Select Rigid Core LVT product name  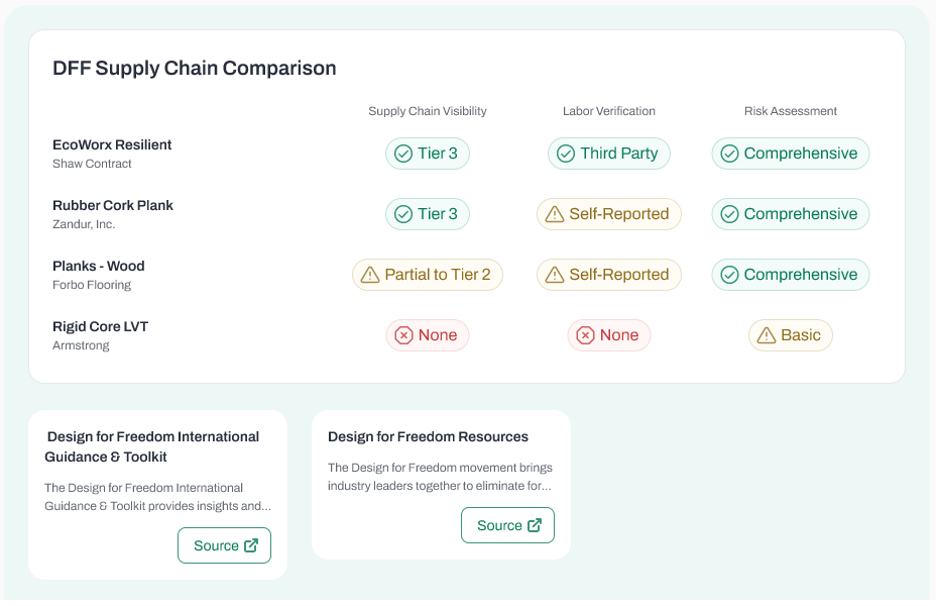[100, 327]
